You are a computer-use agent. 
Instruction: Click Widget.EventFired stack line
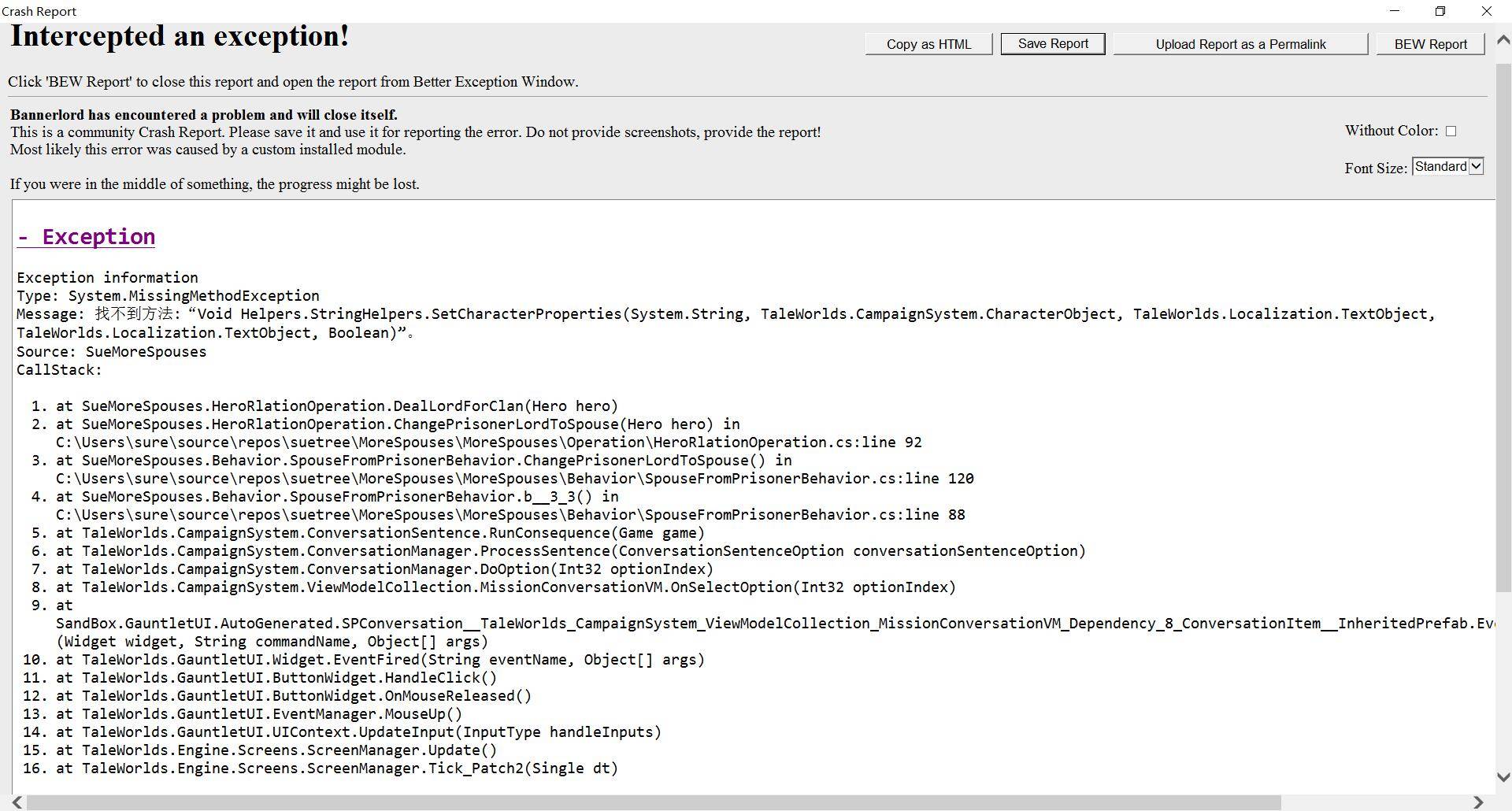click(x=380, y=660)
